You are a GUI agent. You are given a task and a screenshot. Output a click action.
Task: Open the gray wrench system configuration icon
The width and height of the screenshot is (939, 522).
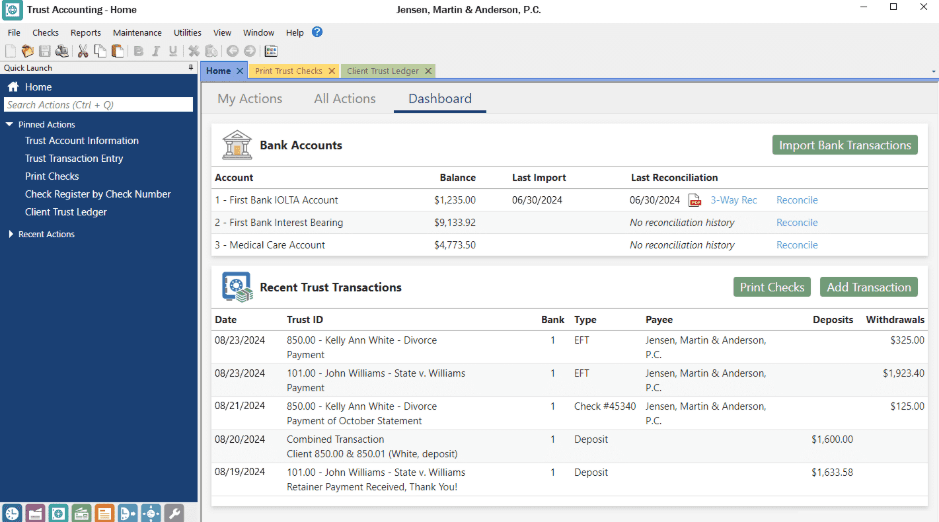(x=174, y=513)
